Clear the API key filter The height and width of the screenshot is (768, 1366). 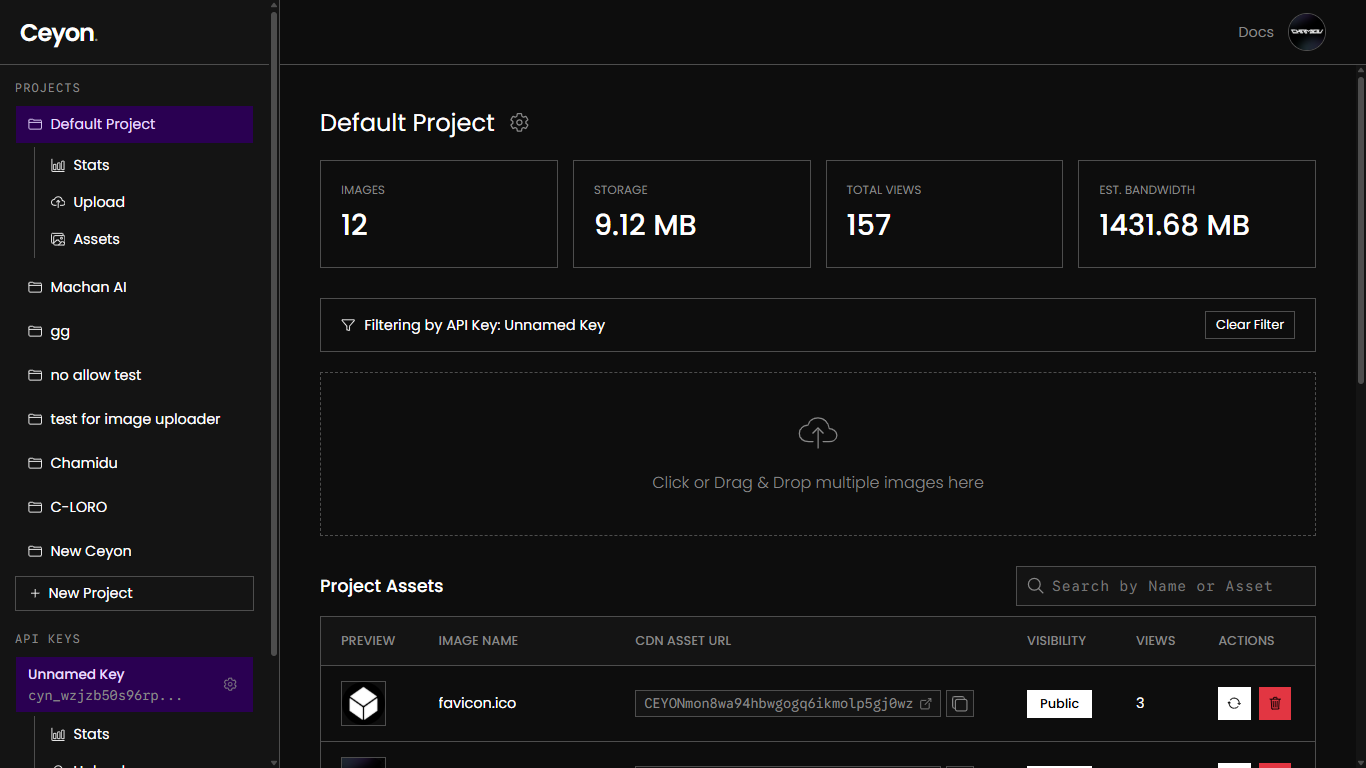[x=1250, y=325]
